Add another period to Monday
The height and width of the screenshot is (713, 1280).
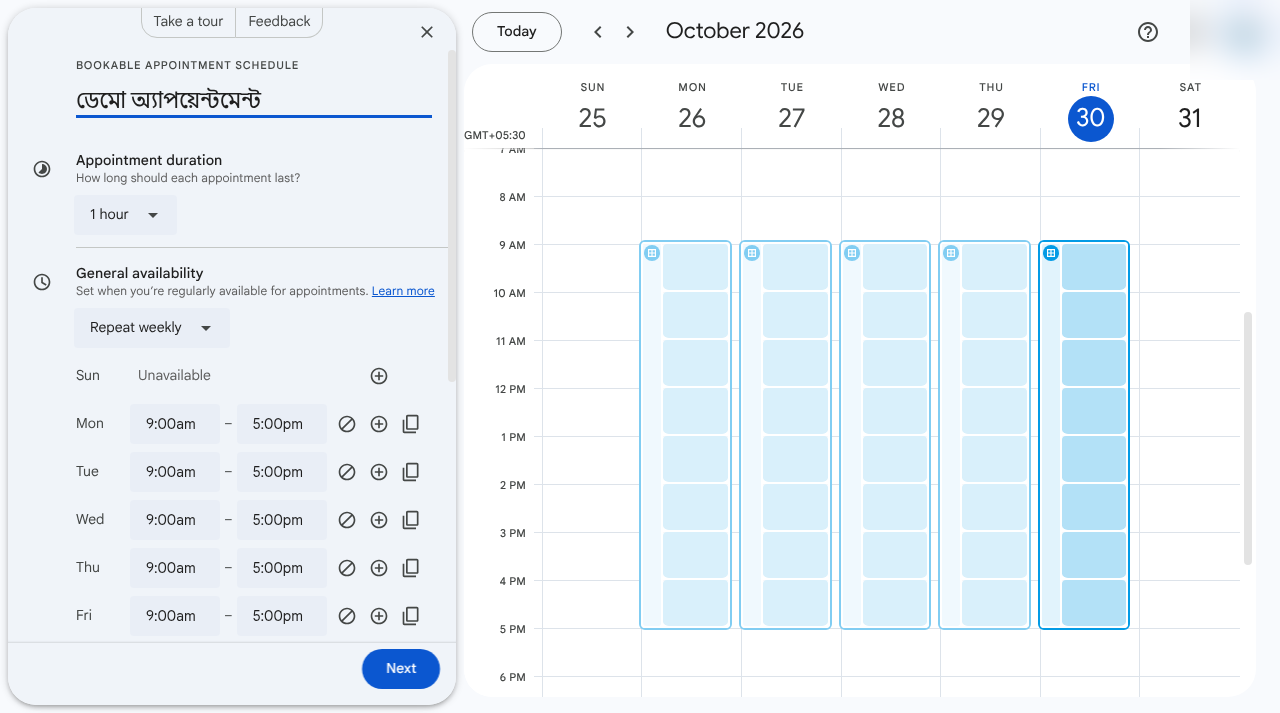pos(379,424)
